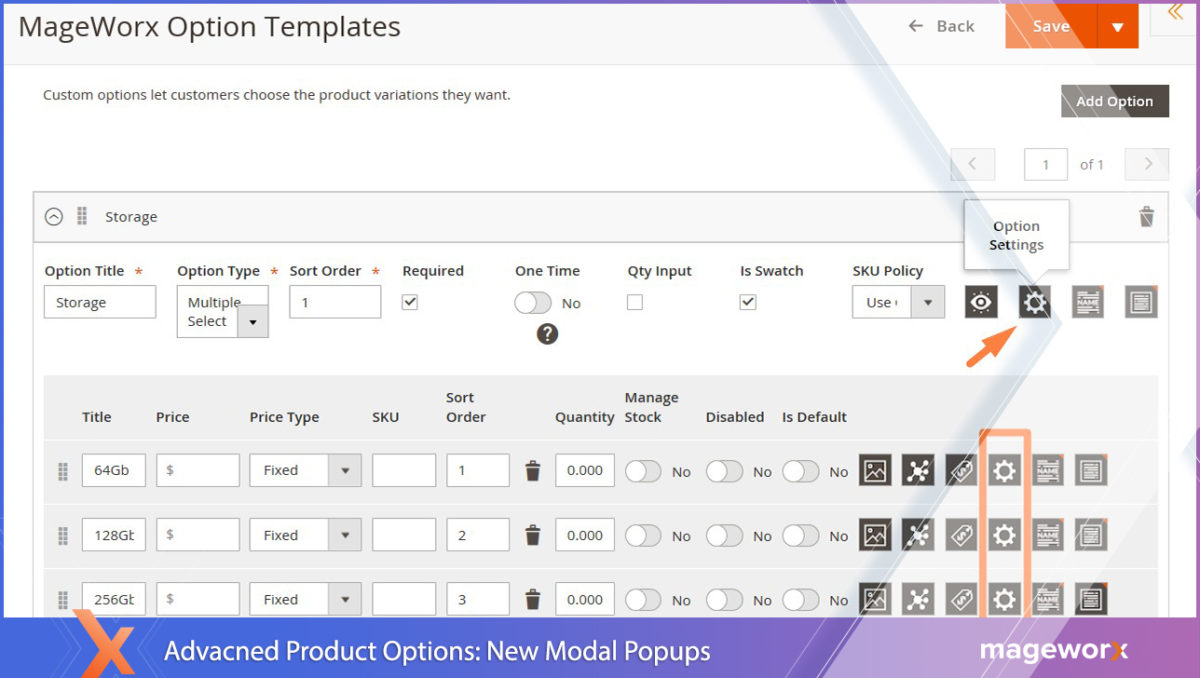
Task: Toggle the One Time switch
Action: 533,303
